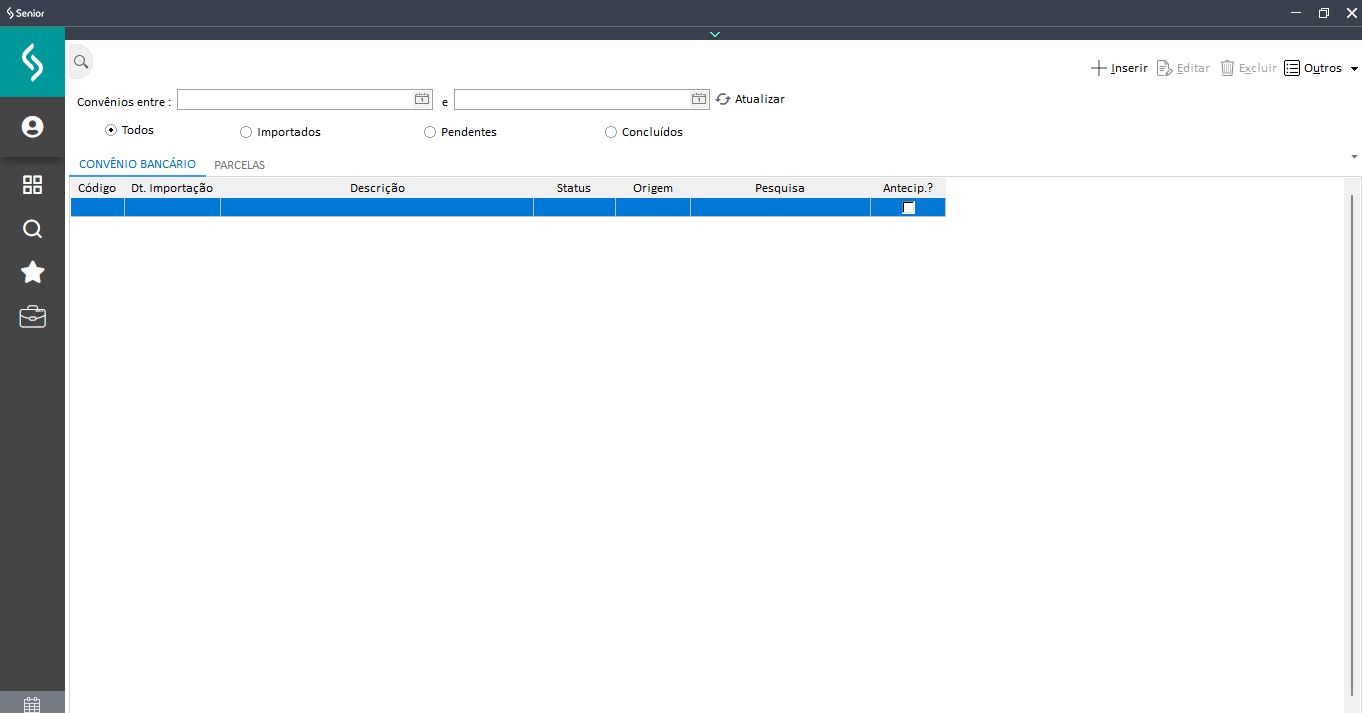Select the Pendentes radio option
The height and width of the screenshot is (713, 1362).
460,132
